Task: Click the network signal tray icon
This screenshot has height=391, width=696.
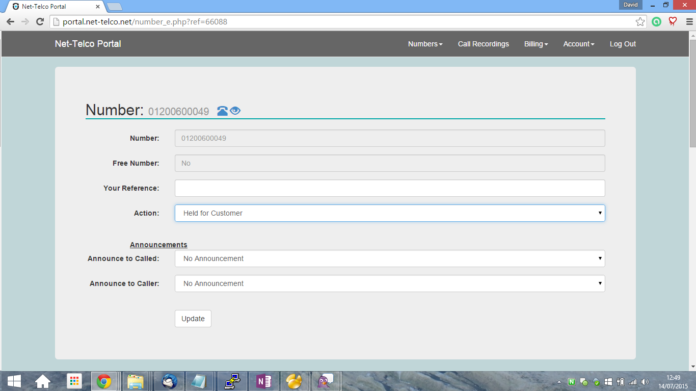Action: pyautogui.click(x=633, y=382)
